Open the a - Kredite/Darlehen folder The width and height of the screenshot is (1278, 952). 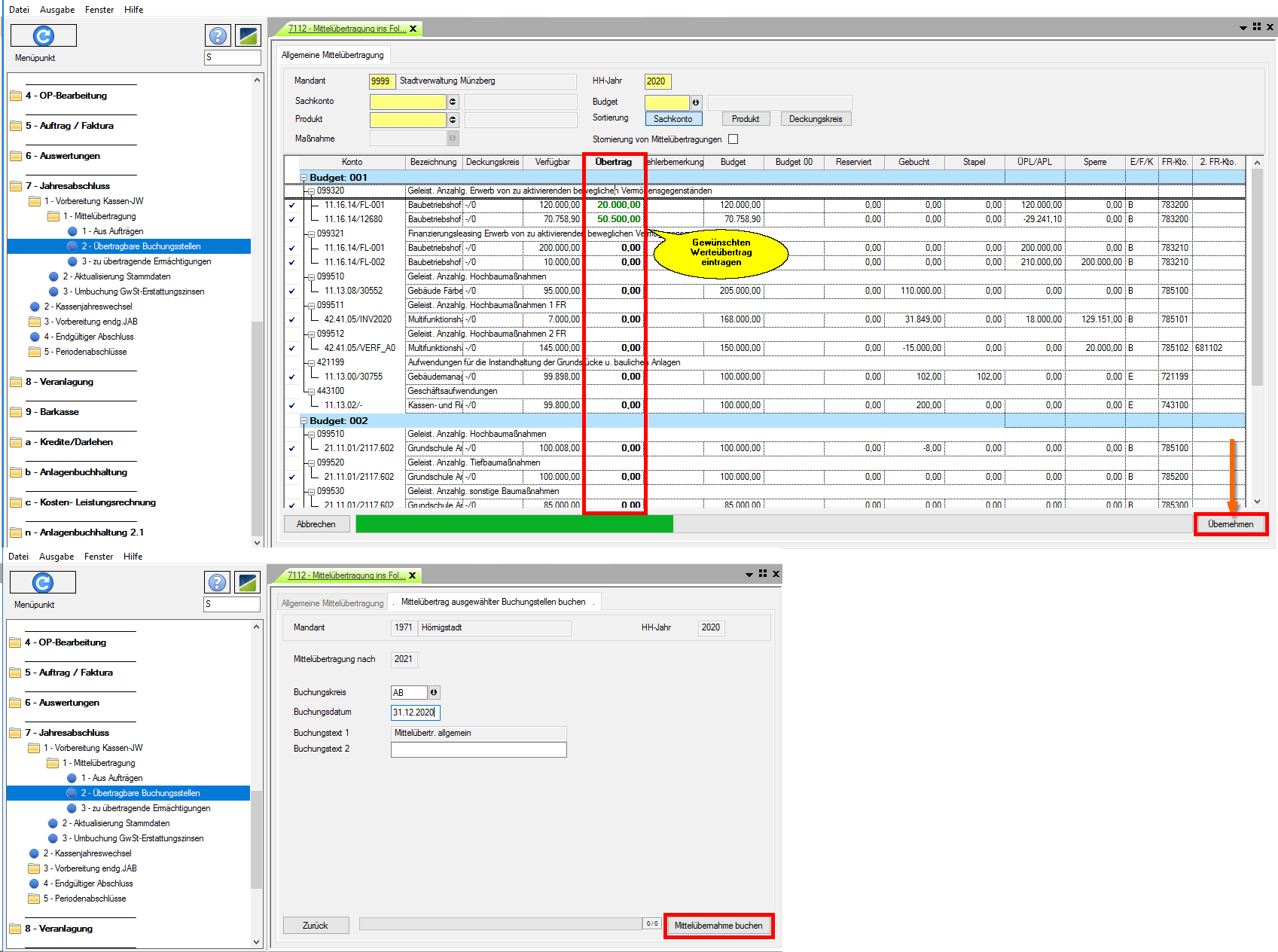tap(68, 442)
